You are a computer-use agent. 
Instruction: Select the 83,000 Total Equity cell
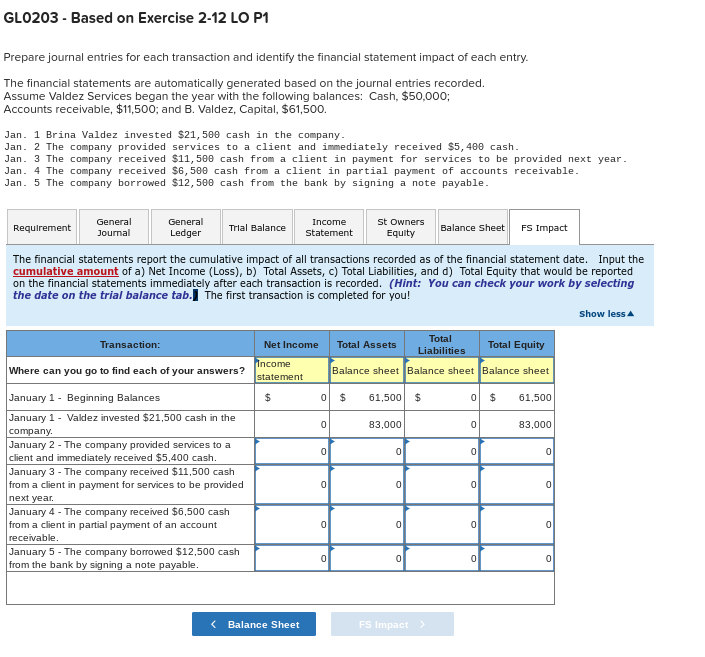click(x=517, y=424)
